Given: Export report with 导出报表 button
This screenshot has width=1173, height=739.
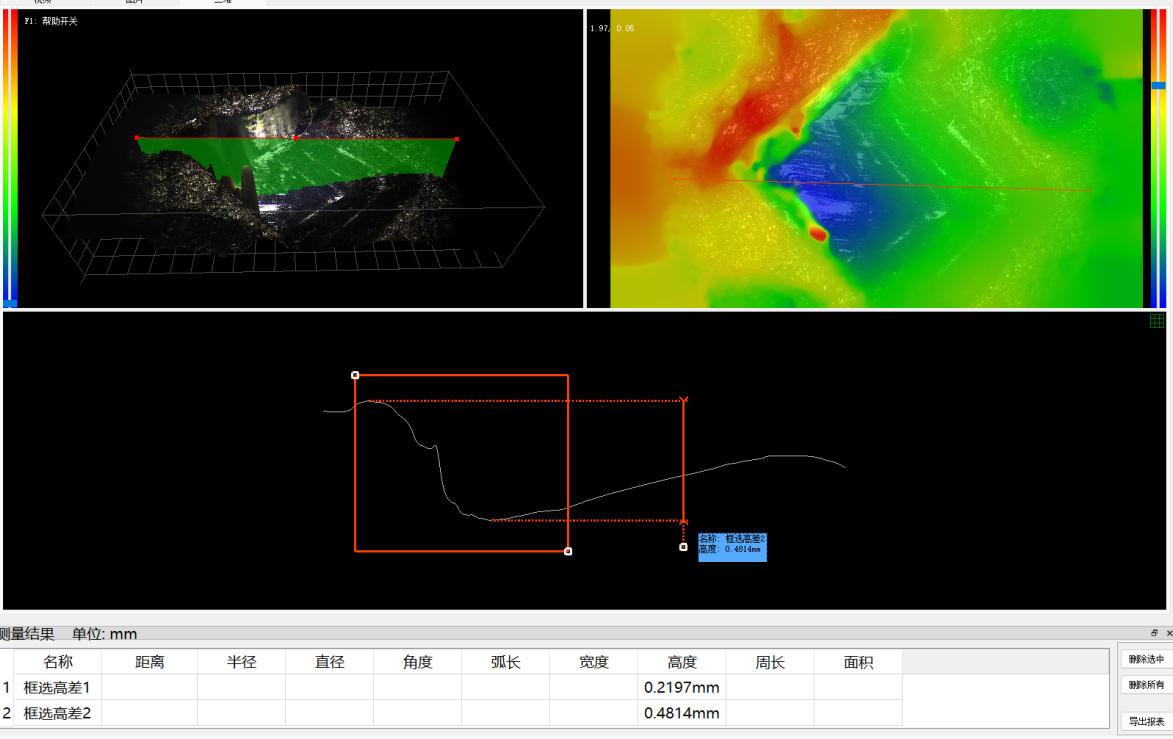Looking at the screenshot, I should (1146, 721).
